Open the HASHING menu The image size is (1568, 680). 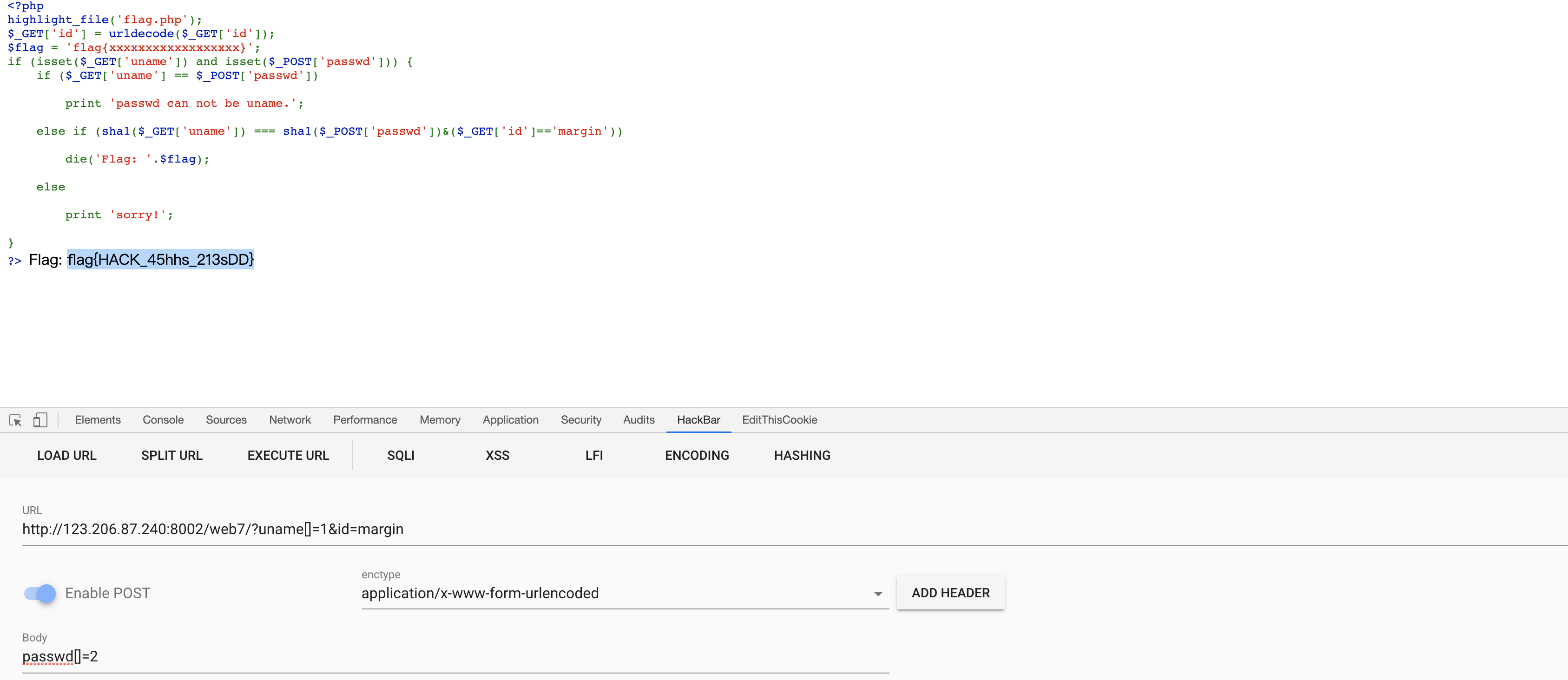point(802,456)
